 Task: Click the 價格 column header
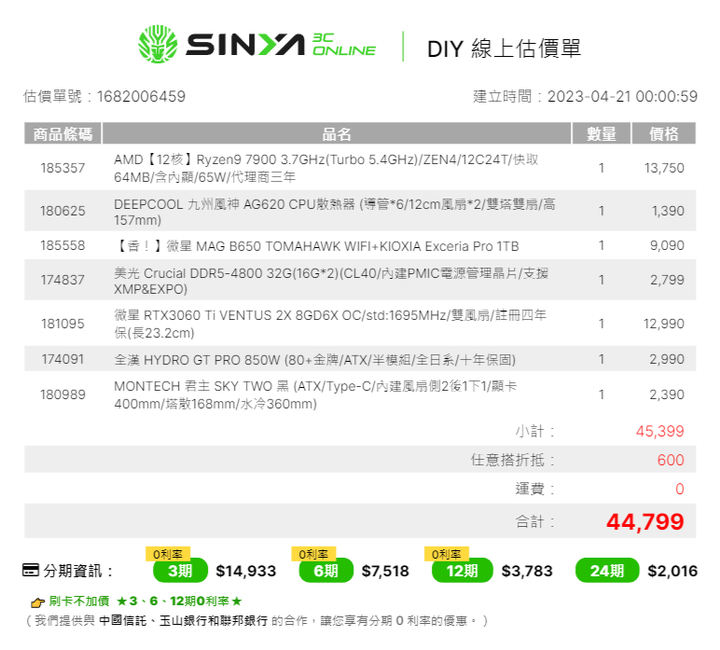click(664, 134)
